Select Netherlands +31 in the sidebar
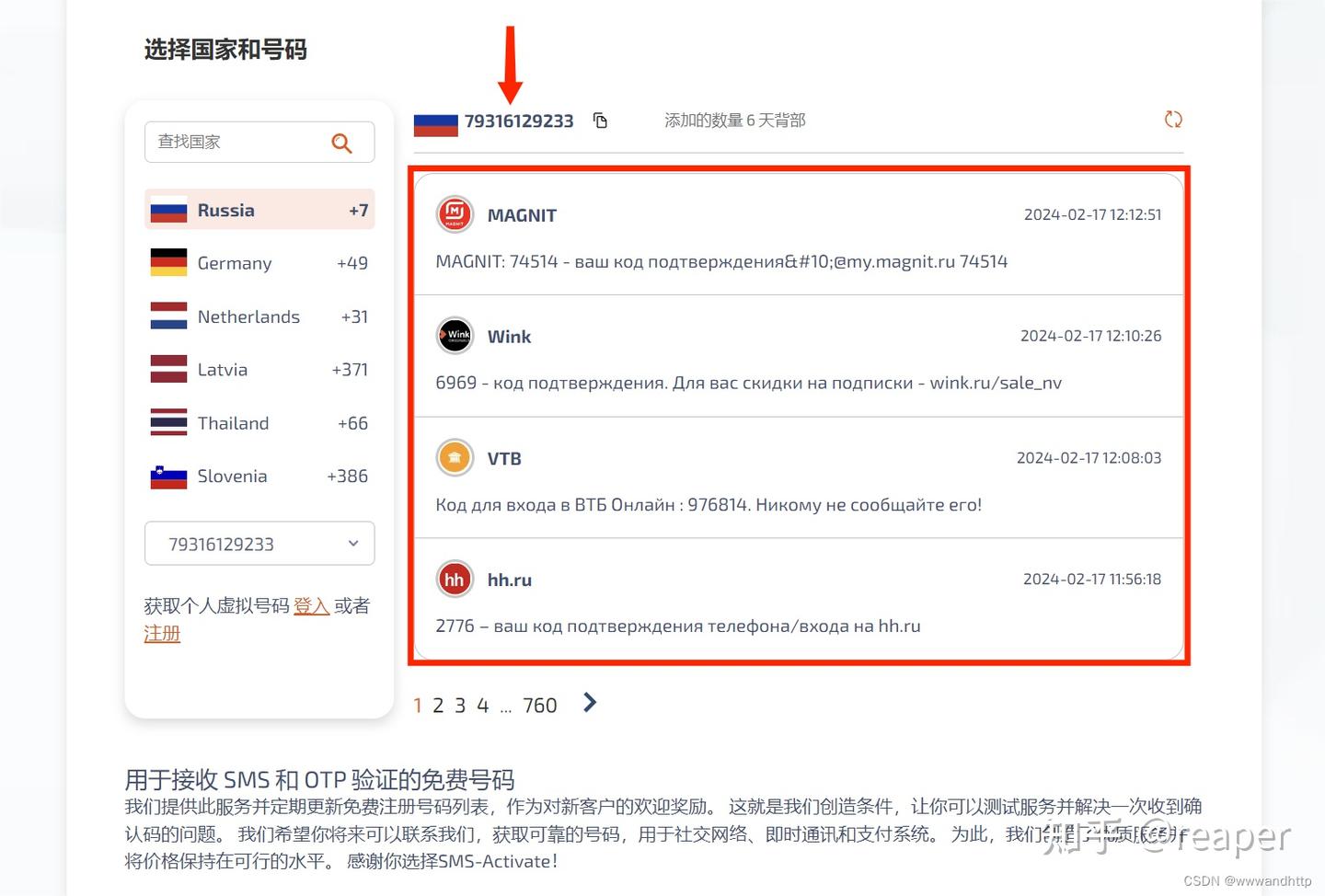Screen dimensions: 1325x896 [259, 316]
